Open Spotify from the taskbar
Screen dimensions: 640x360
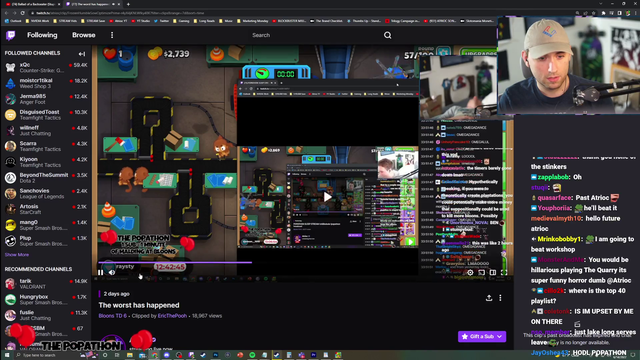pos(252,355)
